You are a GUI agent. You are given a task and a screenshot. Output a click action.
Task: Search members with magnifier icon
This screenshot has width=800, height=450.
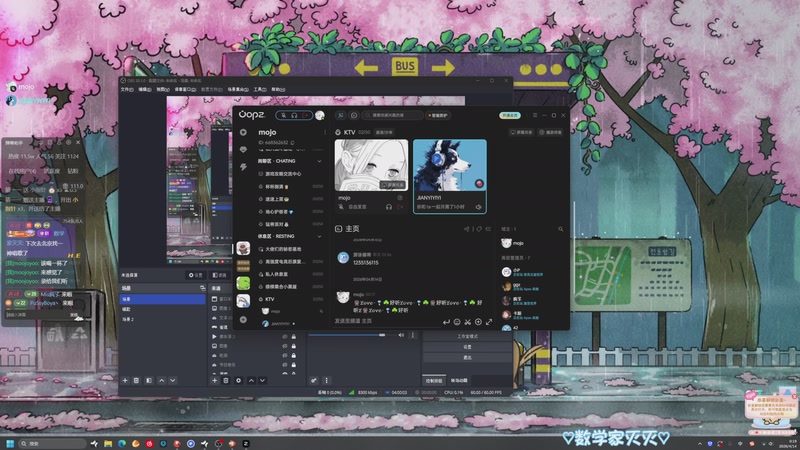click(x=560, y=229)
